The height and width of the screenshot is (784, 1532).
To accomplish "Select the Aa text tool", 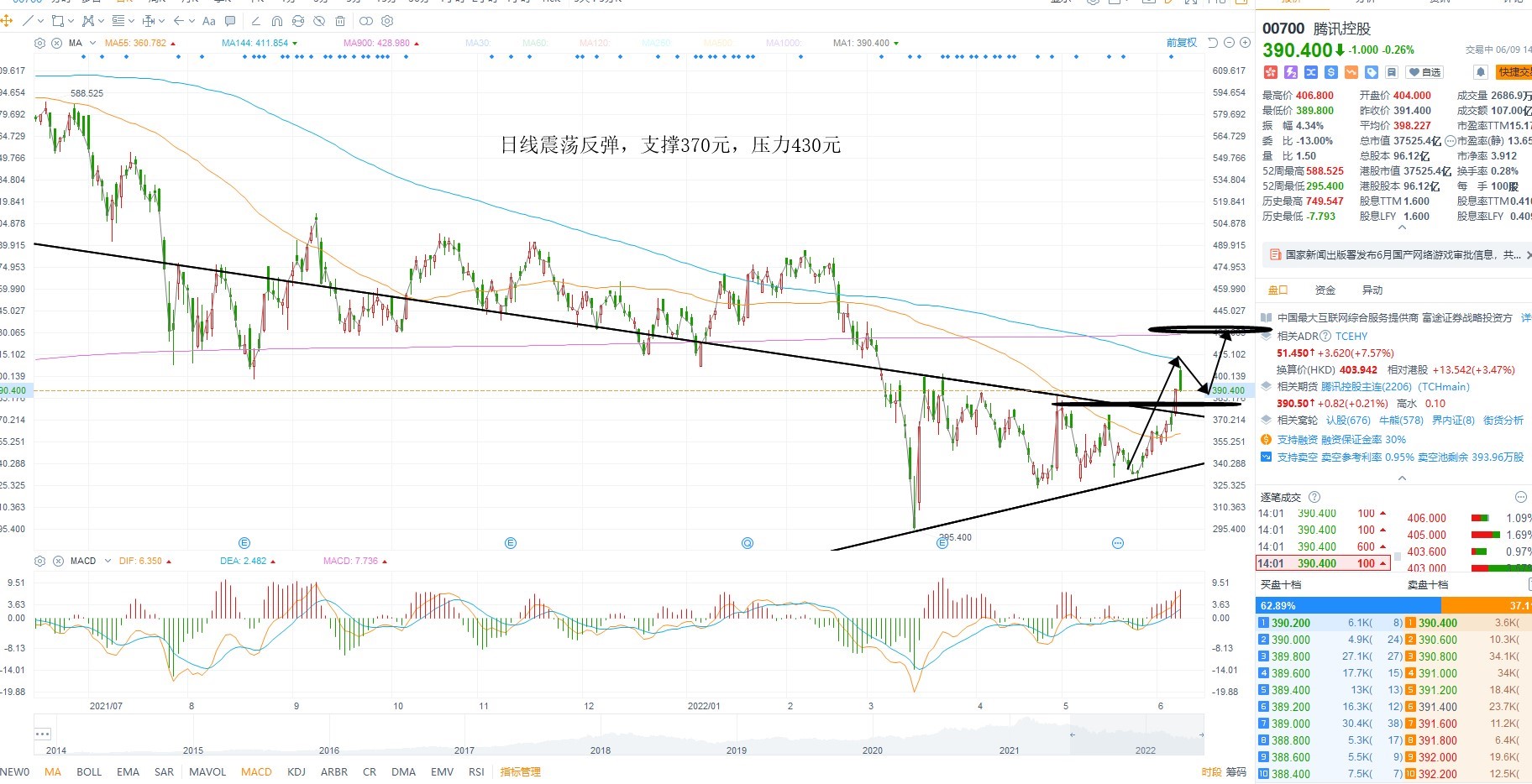I will [x=209, y=21].
